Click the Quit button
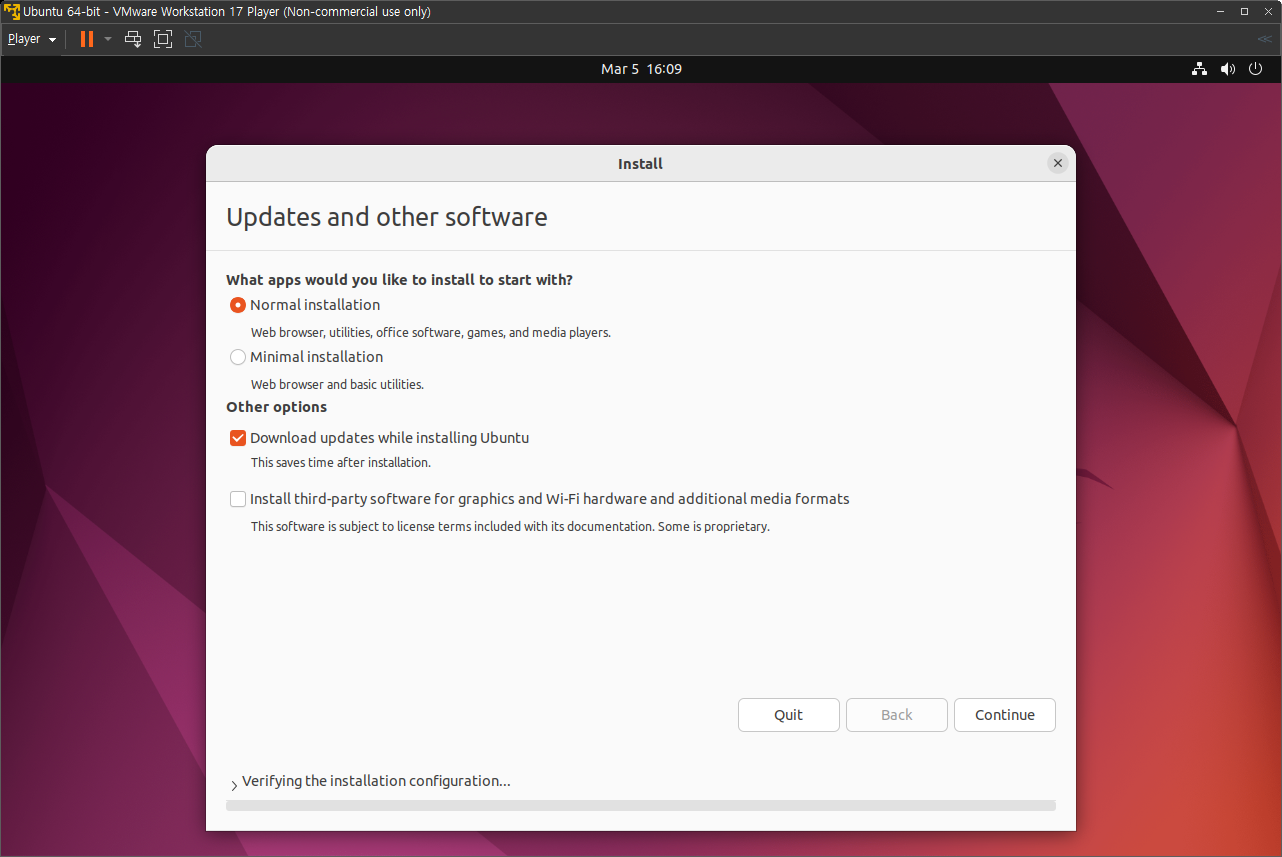 789,715
